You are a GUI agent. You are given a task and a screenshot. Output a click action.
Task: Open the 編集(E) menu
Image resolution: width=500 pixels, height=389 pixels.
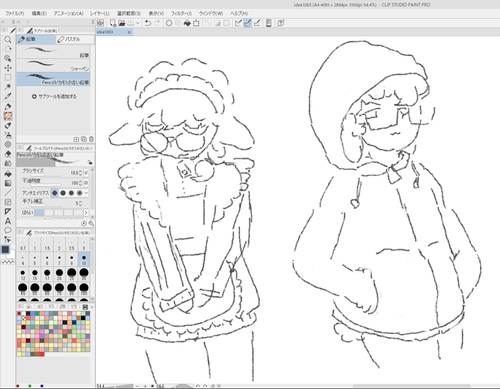pos(39,14)
